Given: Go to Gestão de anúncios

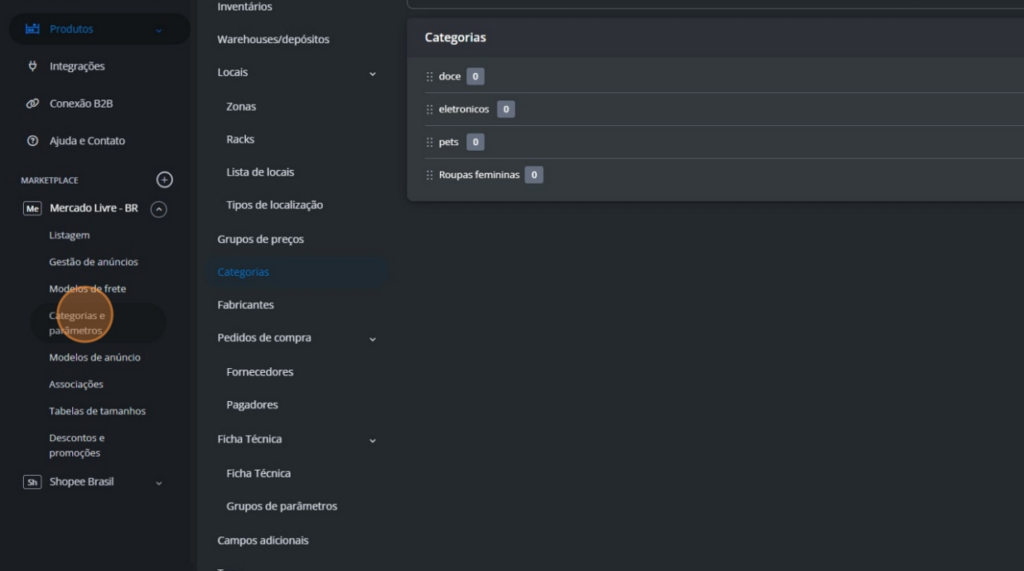Looking at the screenshot, I should tap(93, 262).
